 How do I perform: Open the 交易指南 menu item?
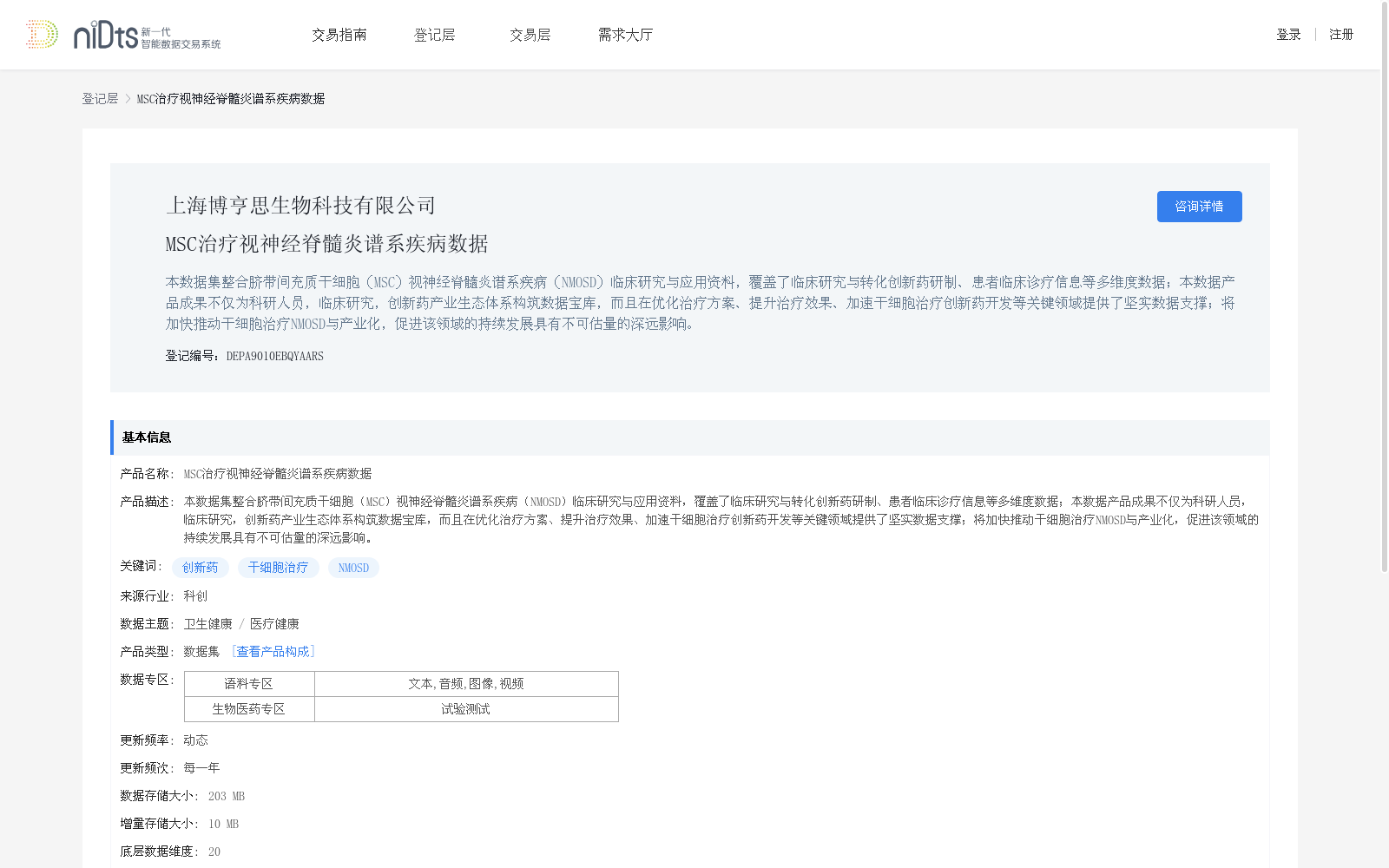click(339, 35)
